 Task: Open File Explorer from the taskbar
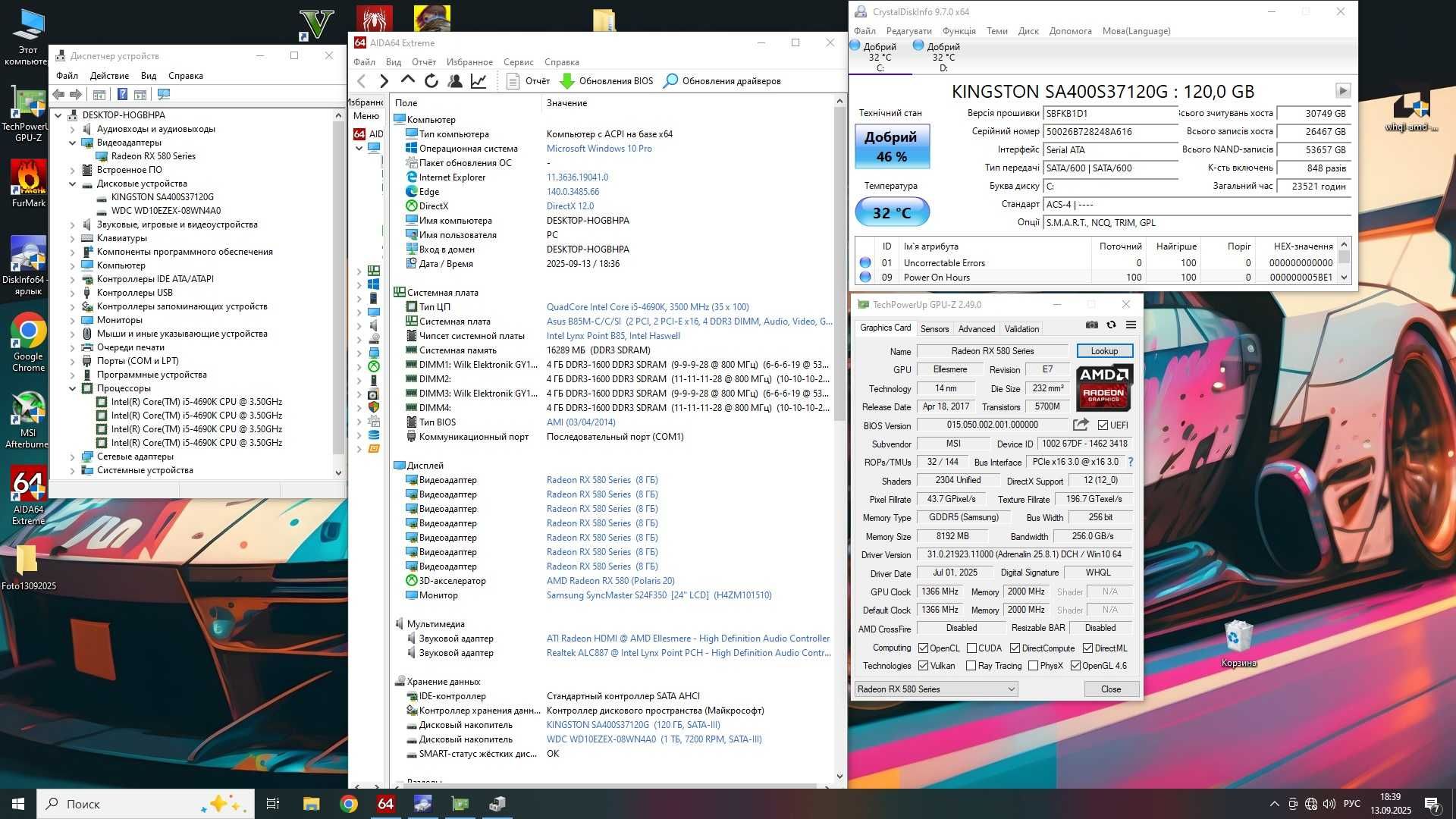click(x=311, y=804)
